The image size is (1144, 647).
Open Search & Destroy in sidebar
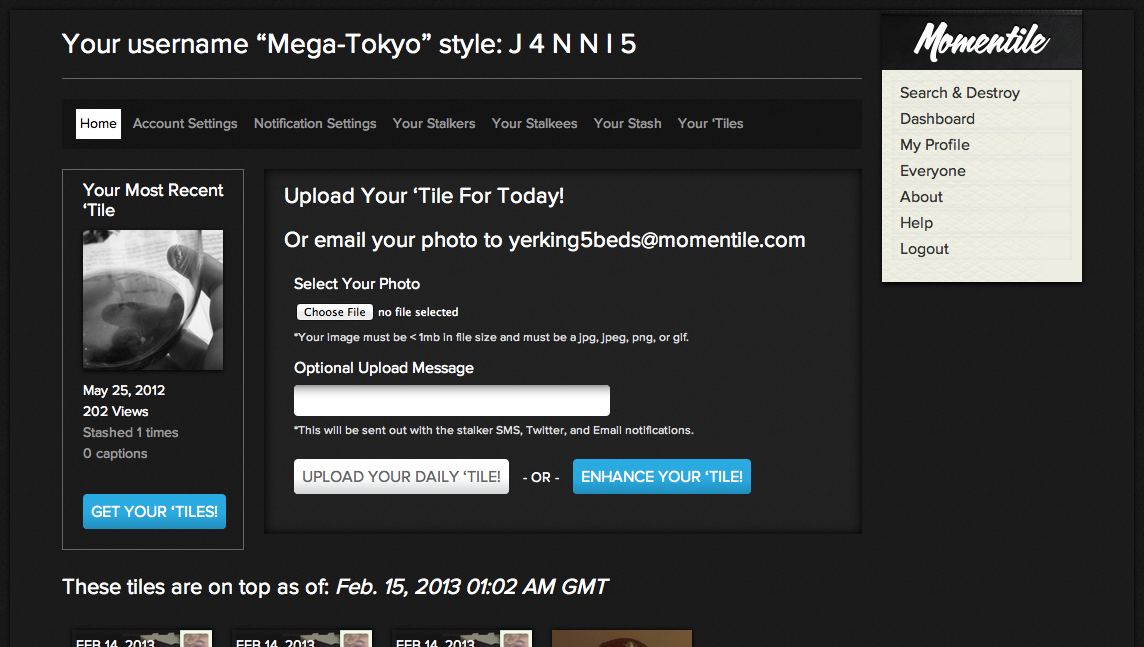[x=959, y=93]
